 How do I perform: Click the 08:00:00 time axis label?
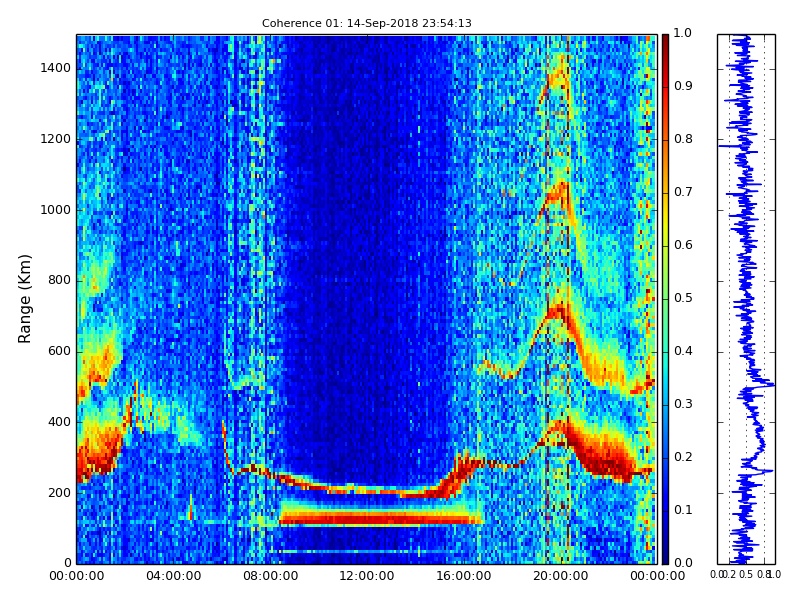(270, 576)
